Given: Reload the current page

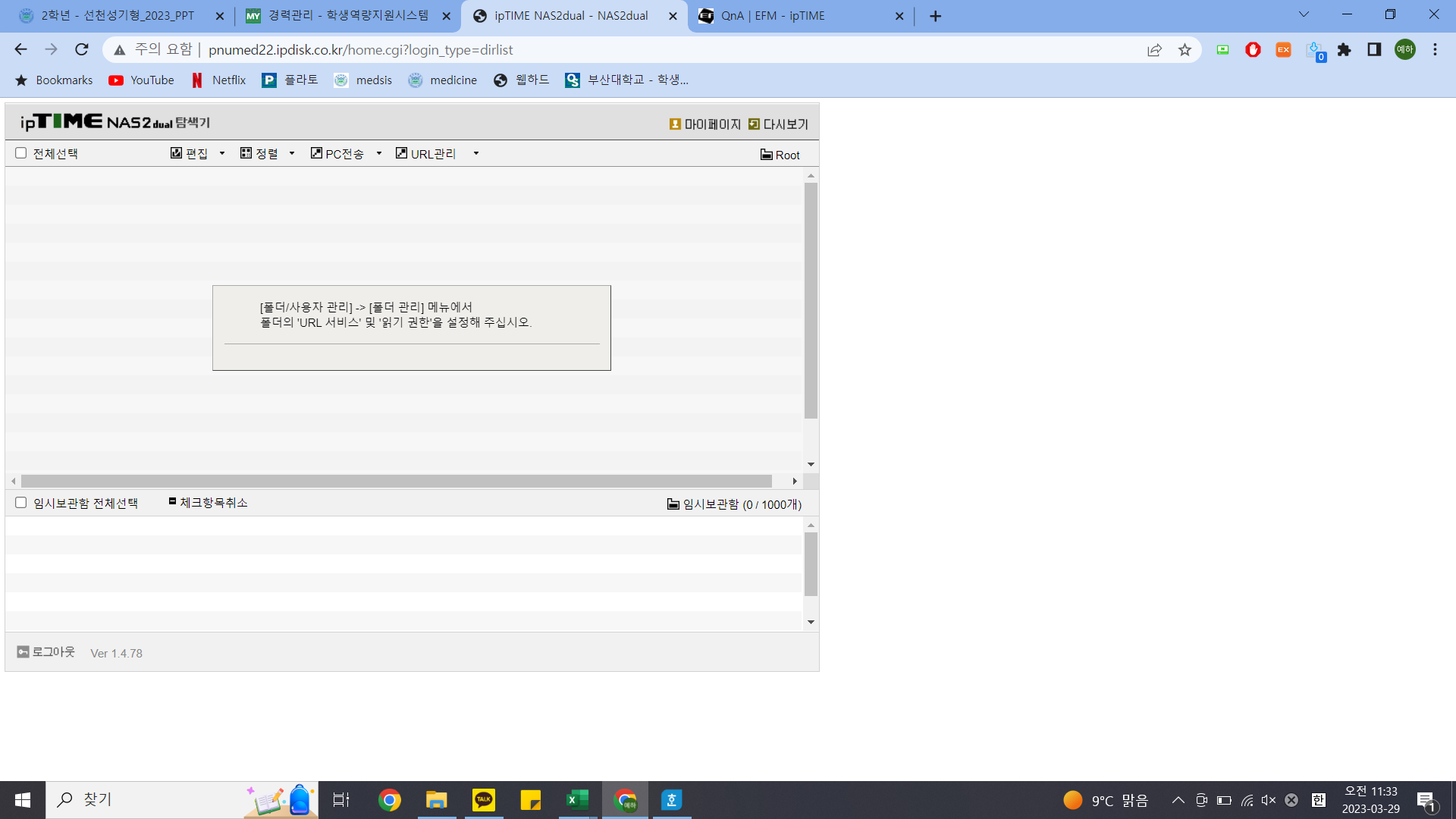Looking at the screenshot, I should 82,49.
